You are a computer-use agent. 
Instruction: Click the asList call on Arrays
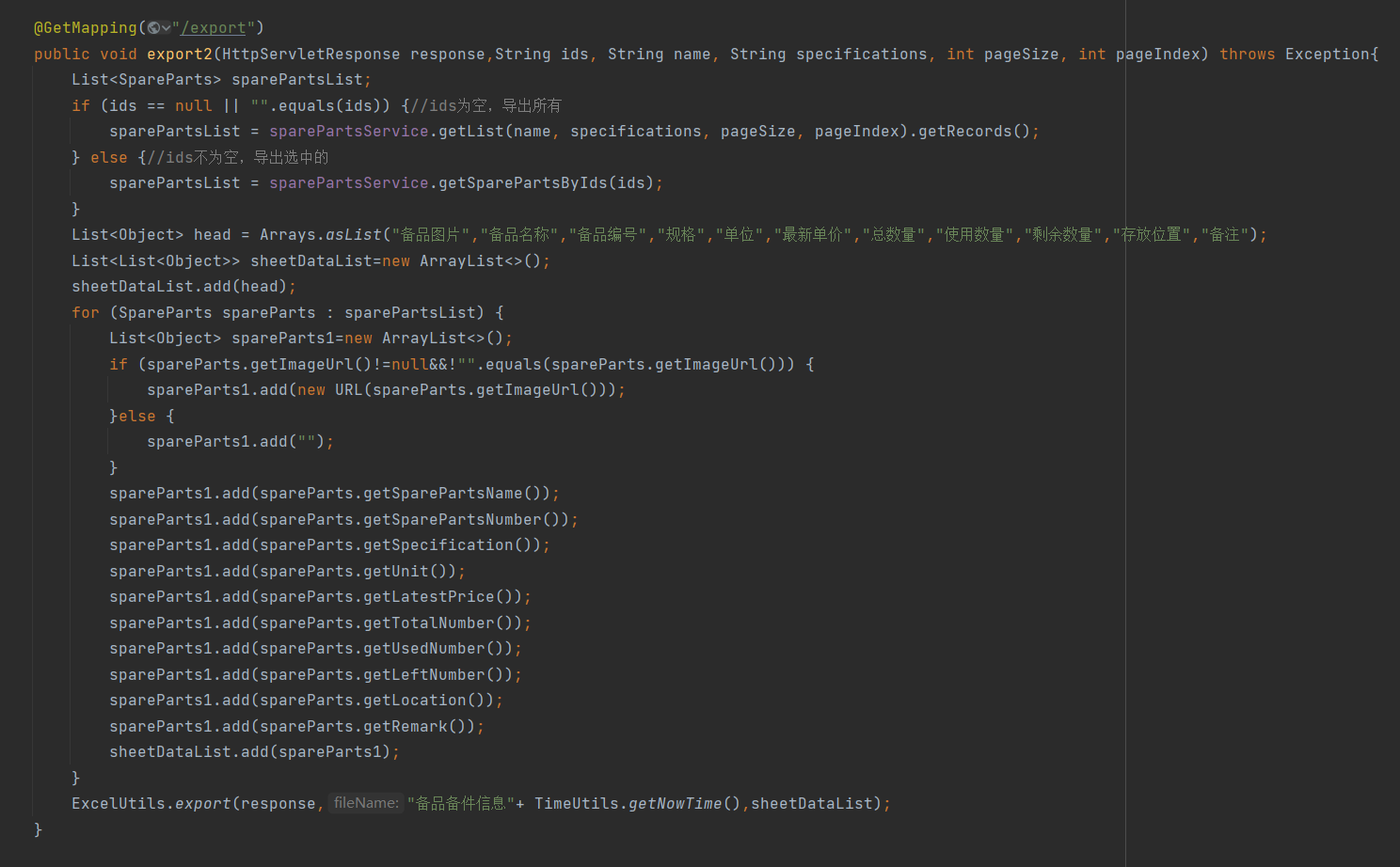[354, 234]
